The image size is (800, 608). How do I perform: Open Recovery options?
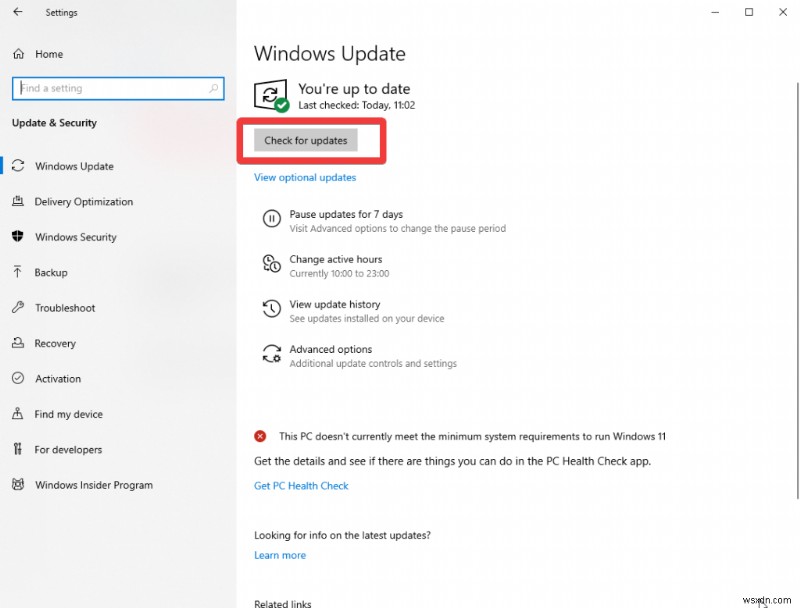(x=56, y=343)
